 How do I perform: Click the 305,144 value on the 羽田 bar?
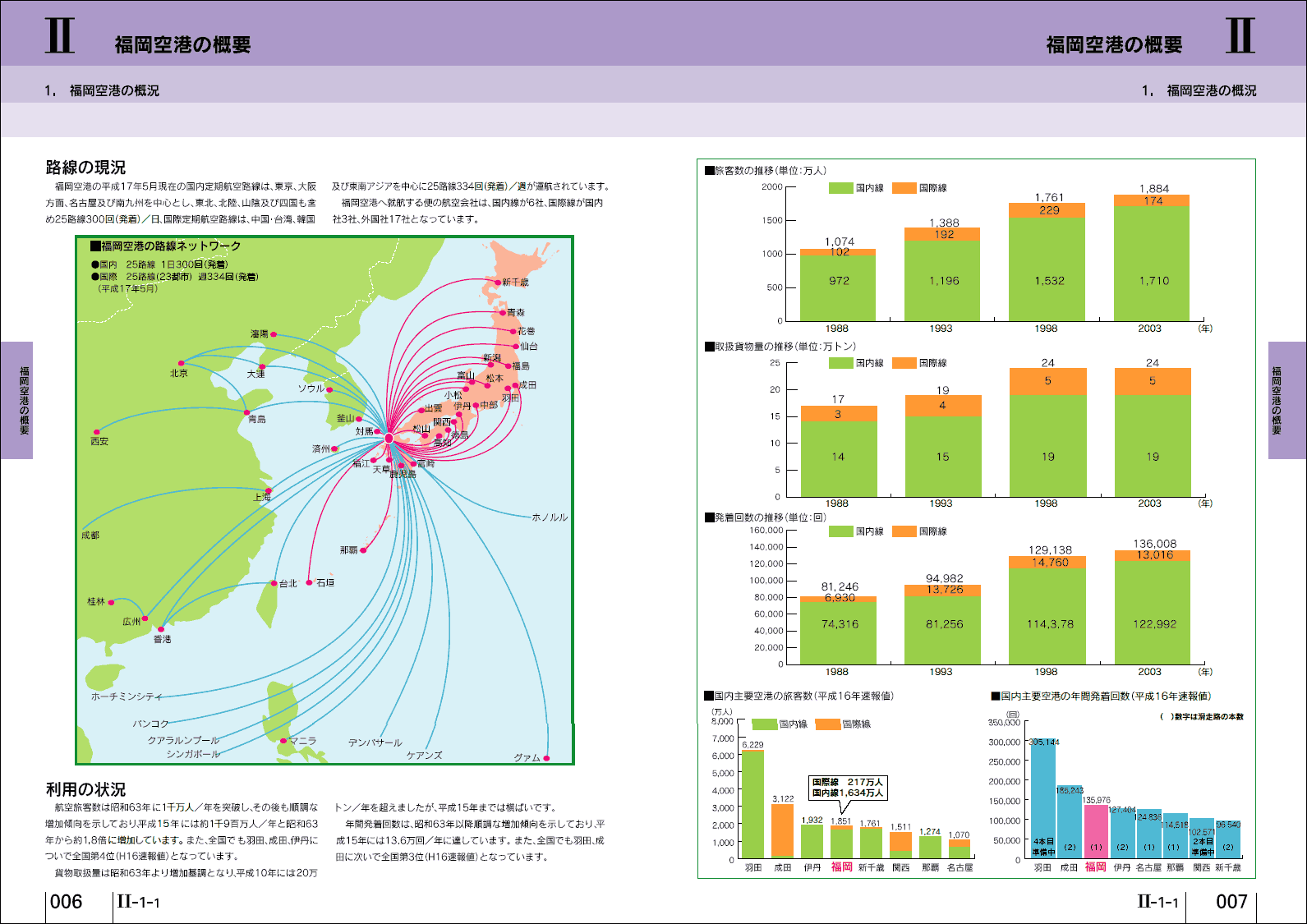(1043, 742)
